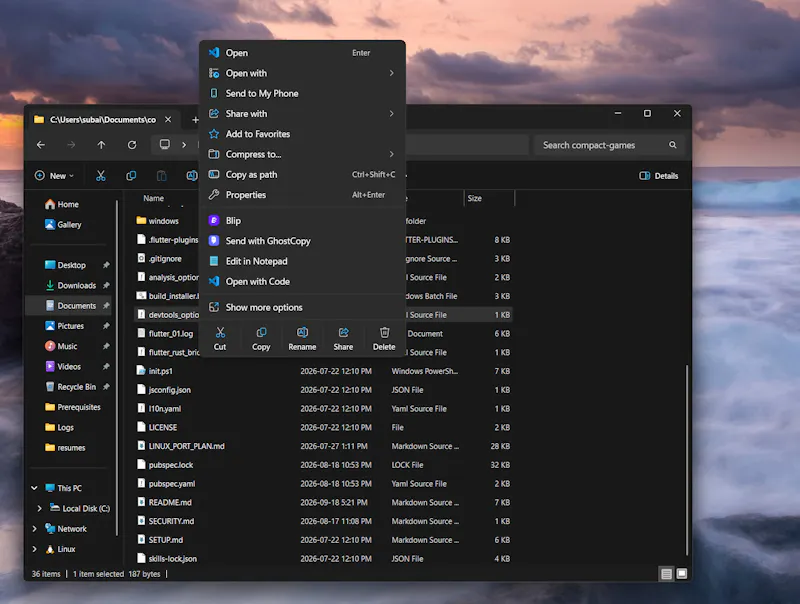
Task: Expand the Compress to submenu
Action: [x=302, y=154]
